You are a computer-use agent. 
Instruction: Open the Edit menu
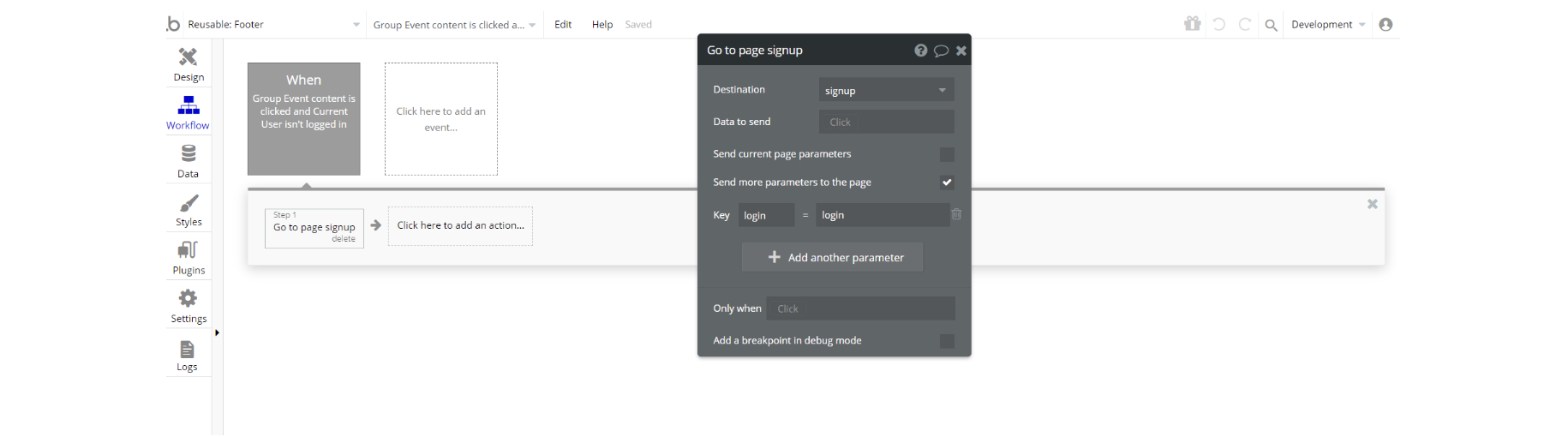(x=563, y=25)
